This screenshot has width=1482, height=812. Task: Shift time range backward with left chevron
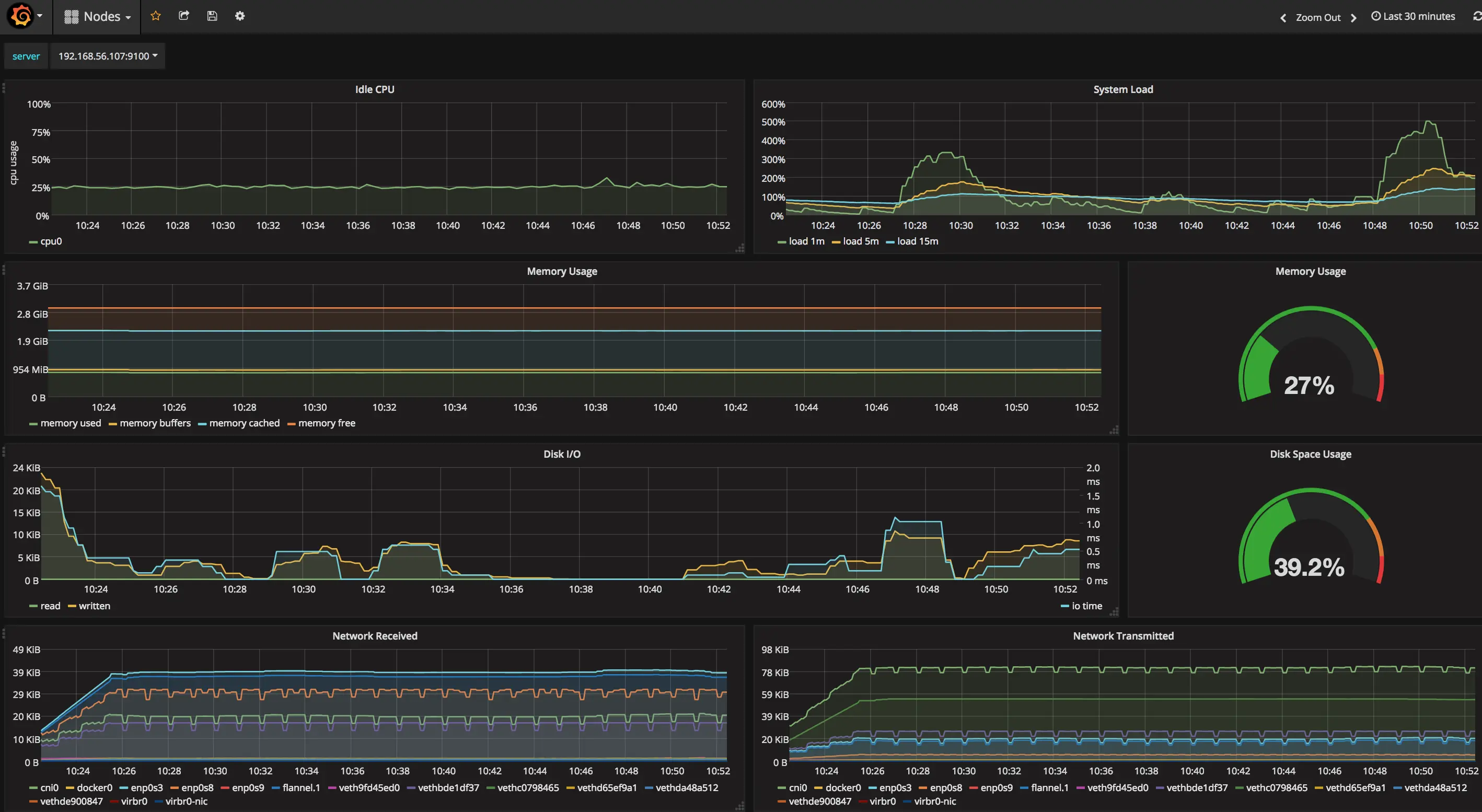pyautogui.click(x=1282, y=18)
